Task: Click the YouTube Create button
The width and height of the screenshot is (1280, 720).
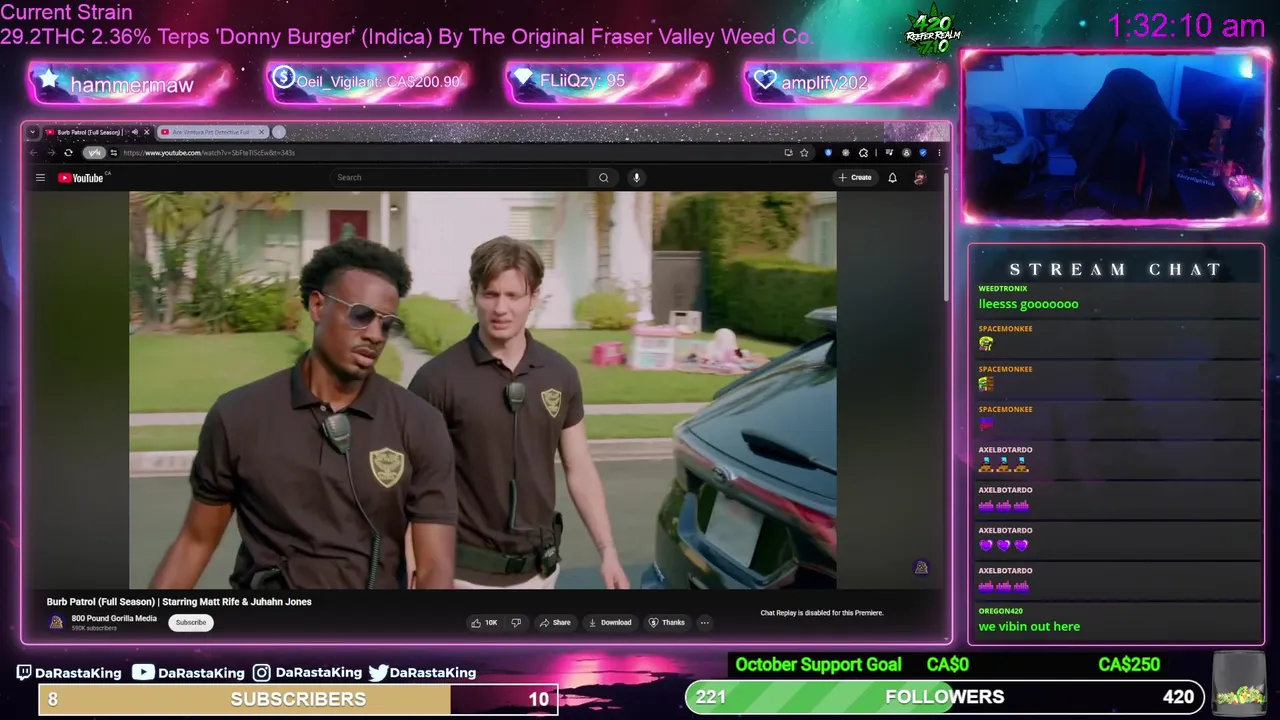Action: [x=855, y=178]
